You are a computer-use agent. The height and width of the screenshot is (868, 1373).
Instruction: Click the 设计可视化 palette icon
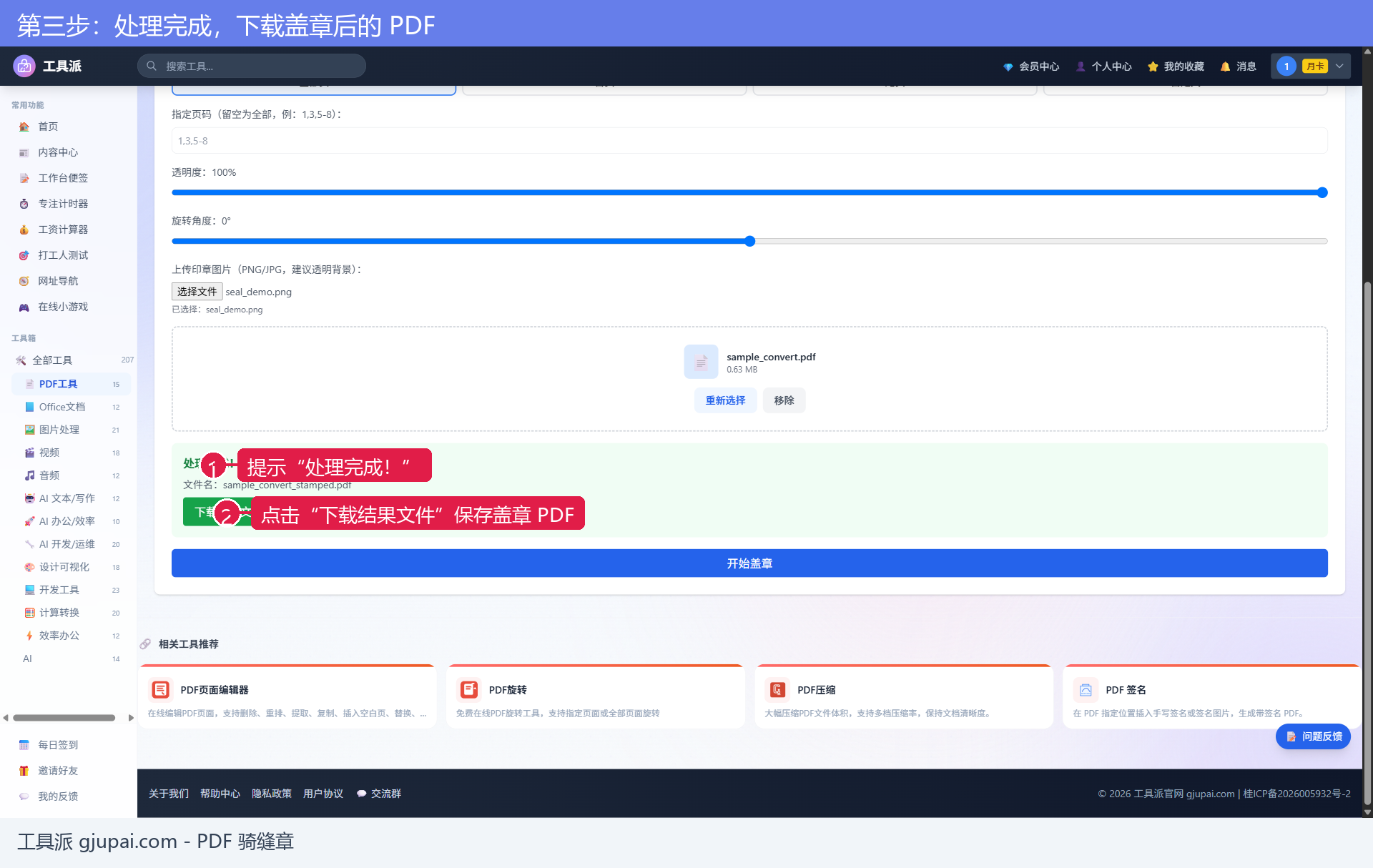(29, 567)
